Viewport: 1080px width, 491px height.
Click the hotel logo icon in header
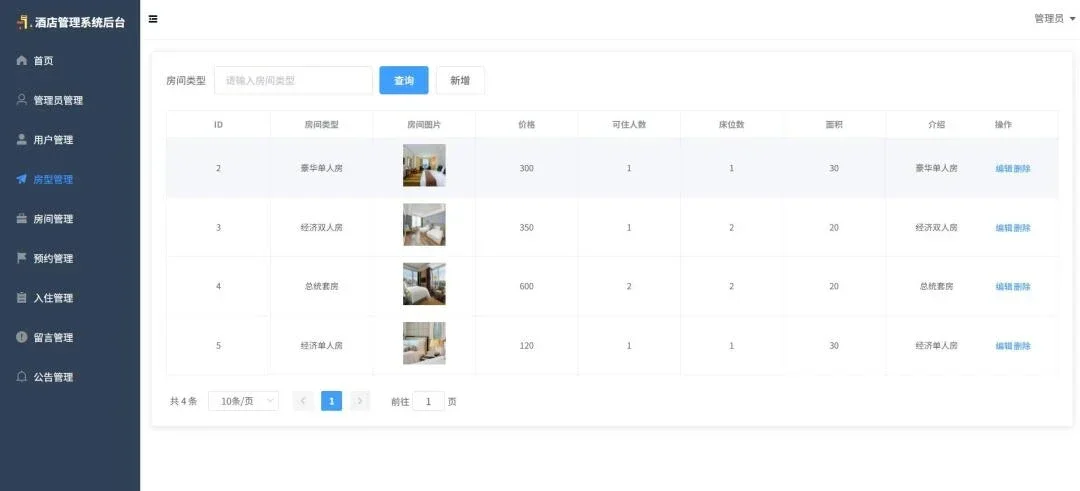[x=23, y=21]
